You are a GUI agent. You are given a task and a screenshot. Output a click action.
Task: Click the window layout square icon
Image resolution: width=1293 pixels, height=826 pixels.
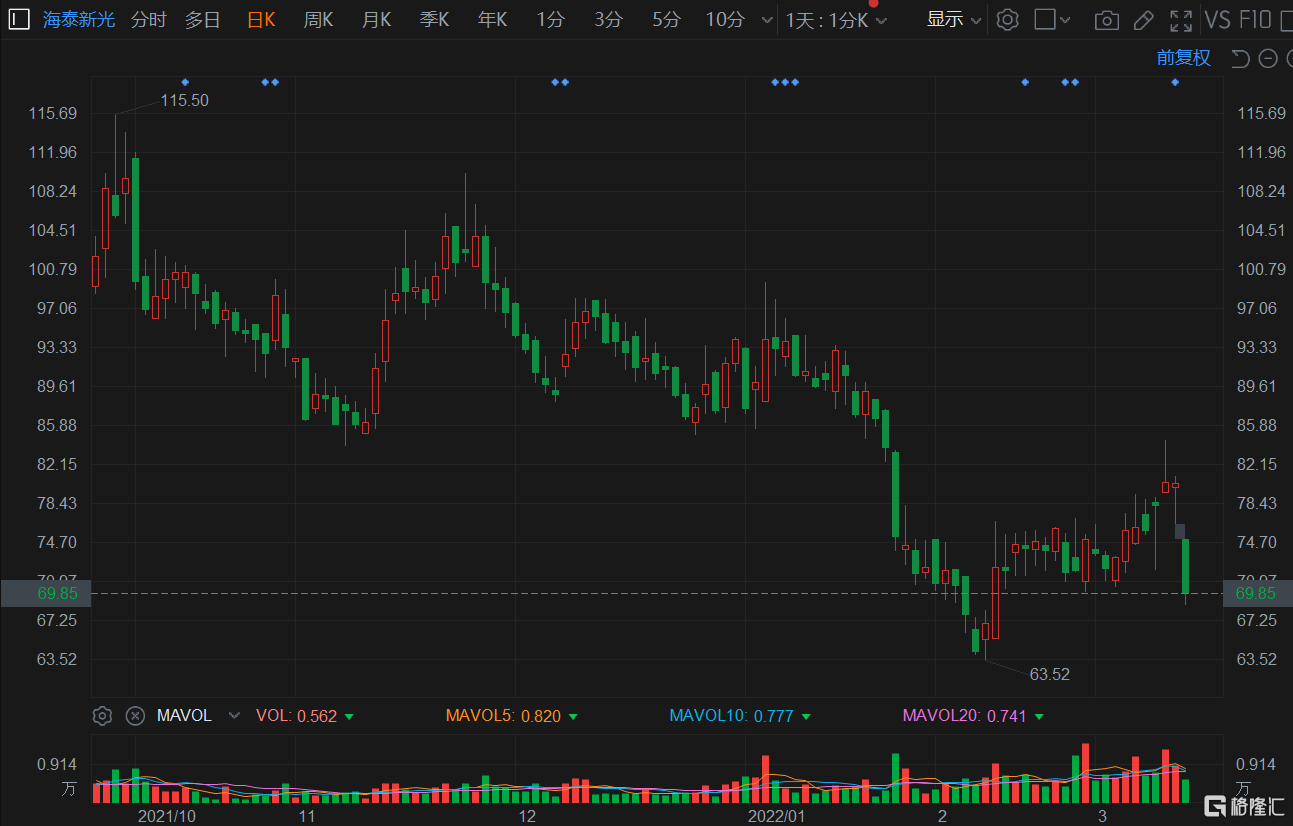(1045, 19)
